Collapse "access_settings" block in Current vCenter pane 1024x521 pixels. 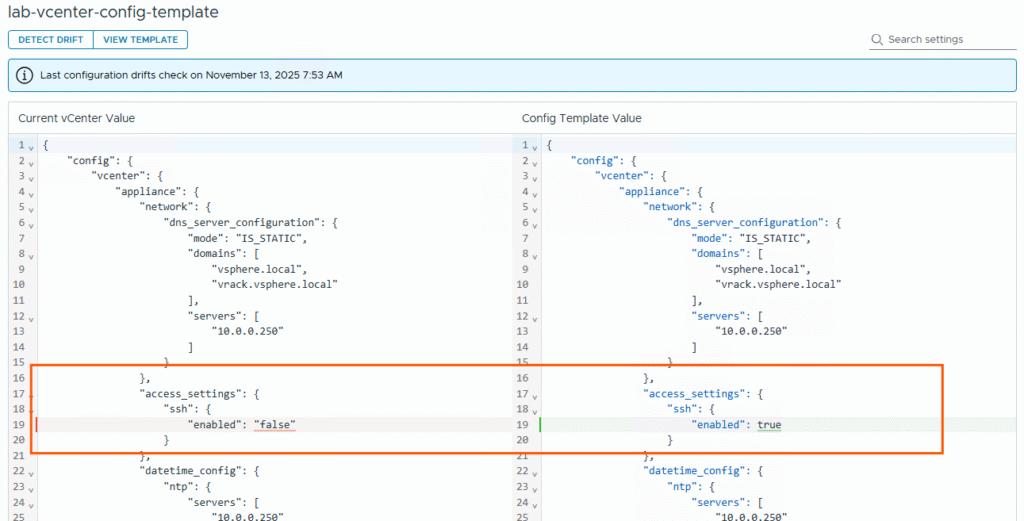[x=32, y=396]
